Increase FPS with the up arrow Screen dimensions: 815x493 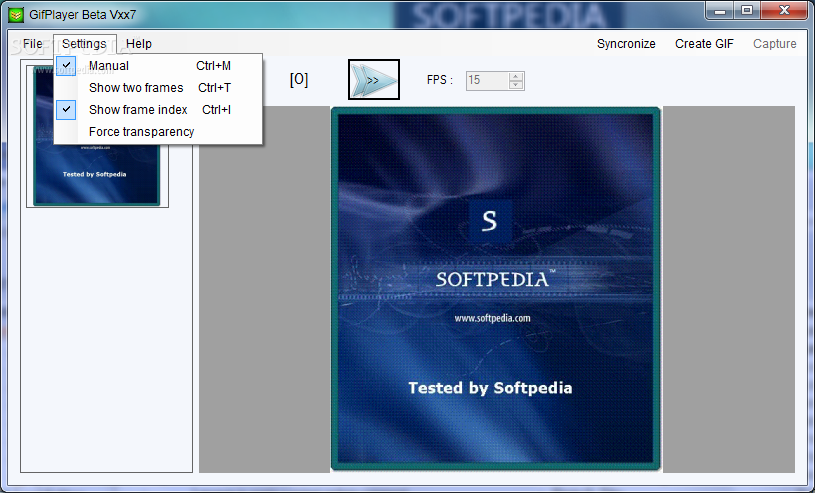[516, 76]
